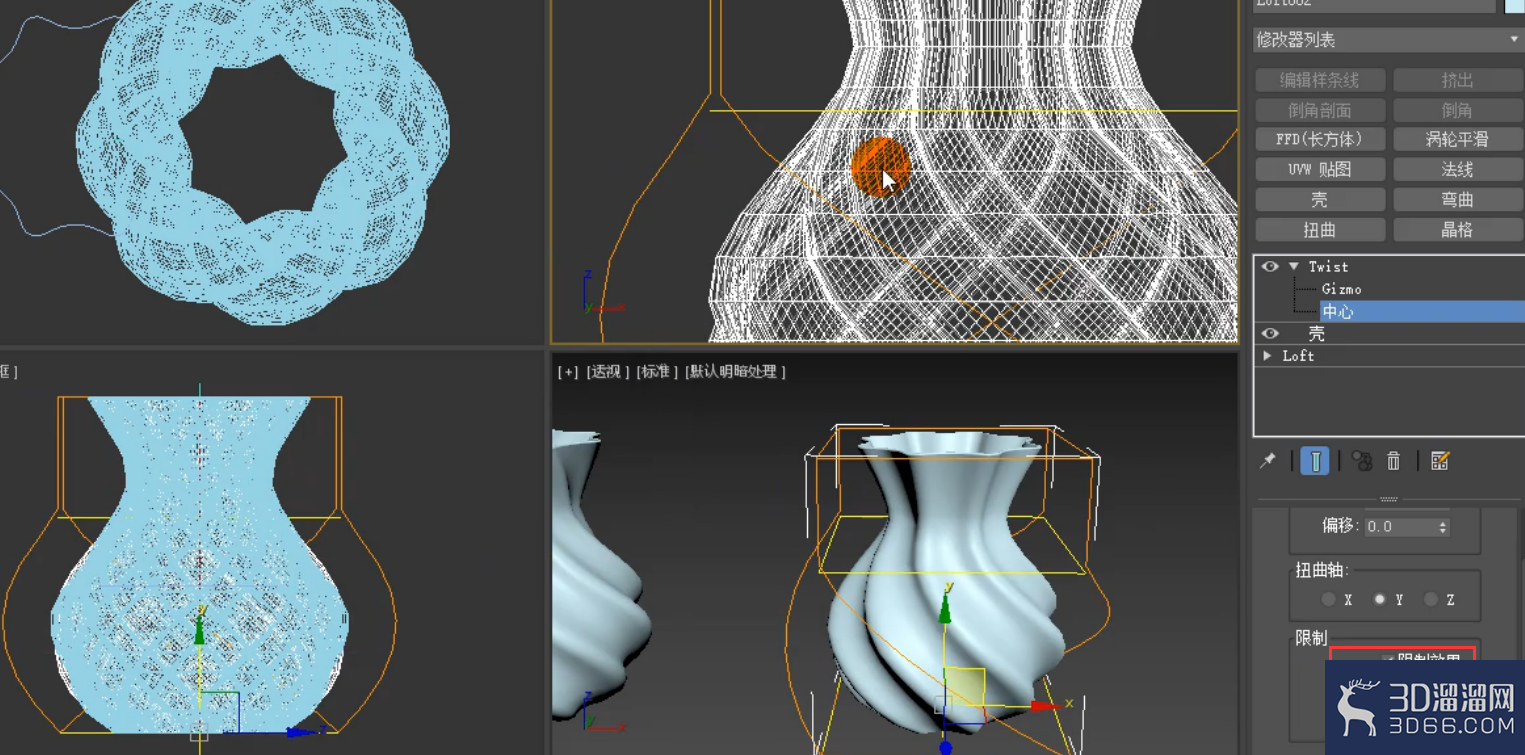Toggle the 壳 modifier eye icon
The width and height of the screenshot is (1525, 755).
click(1270, 334)
